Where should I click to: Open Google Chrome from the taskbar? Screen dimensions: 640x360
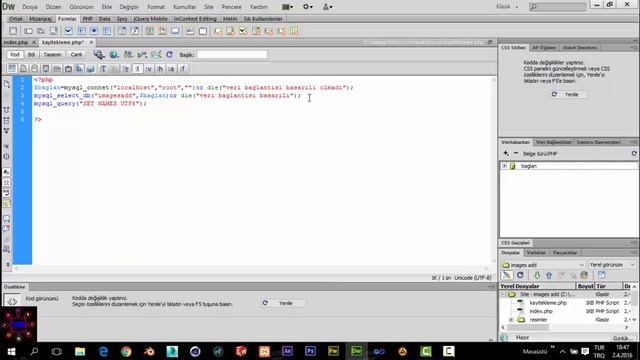coord(126,351)
